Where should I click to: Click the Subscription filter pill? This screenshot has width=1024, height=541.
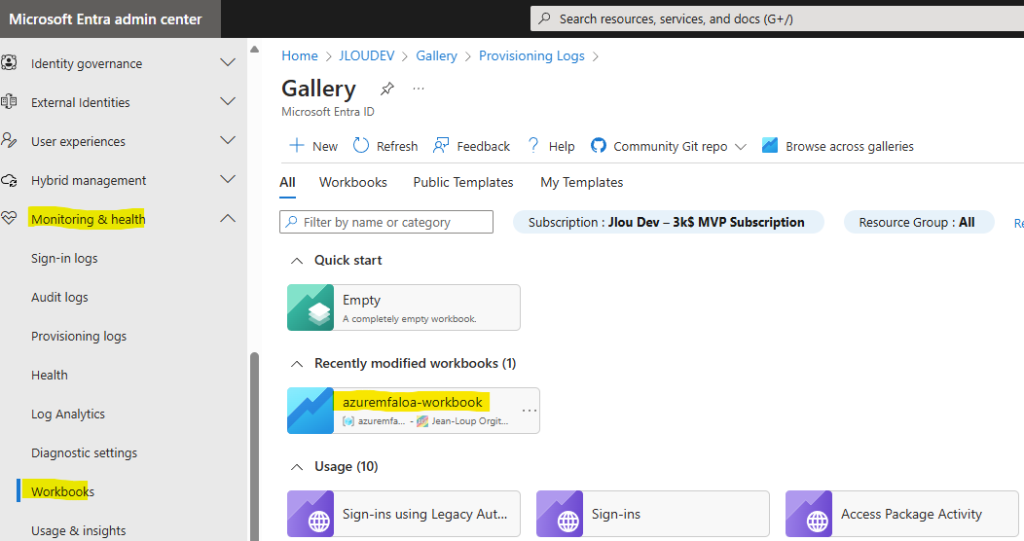pyautogui.click(x=668, y=222)
